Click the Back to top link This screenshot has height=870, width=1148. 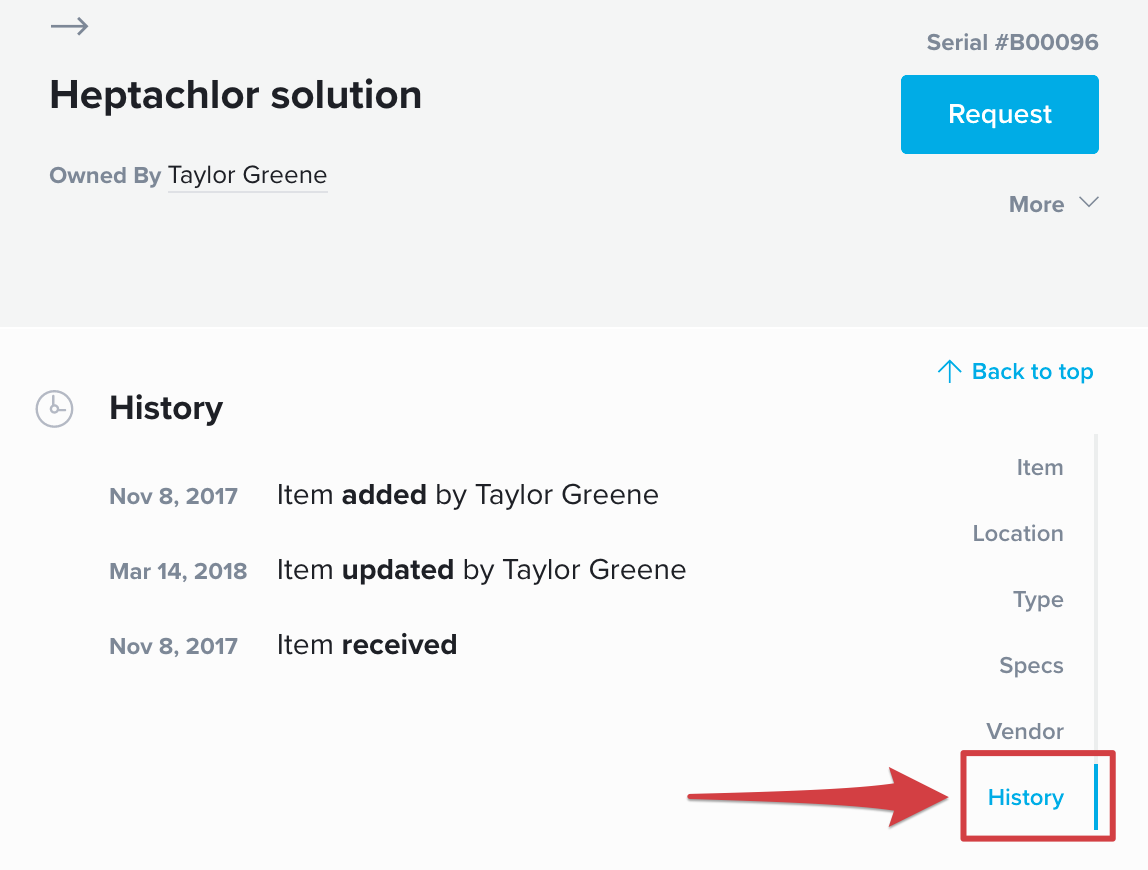tap(1015, 371)
